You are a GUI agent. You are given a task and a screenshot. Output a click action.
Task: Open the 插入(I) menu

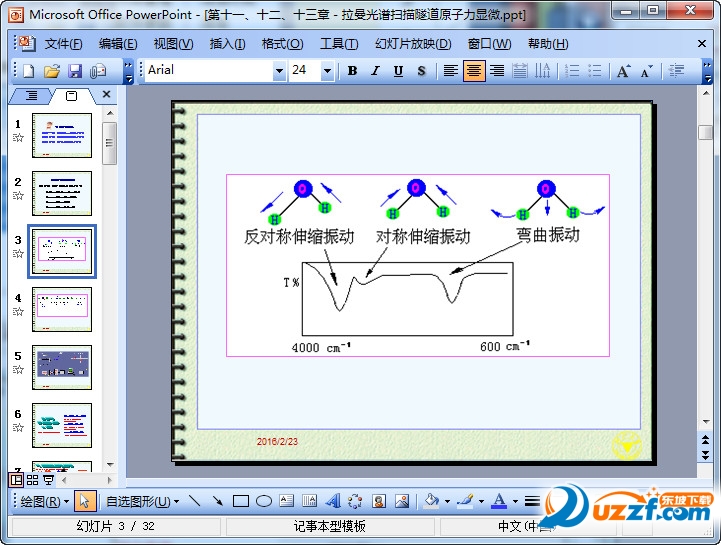pos(227,44)
